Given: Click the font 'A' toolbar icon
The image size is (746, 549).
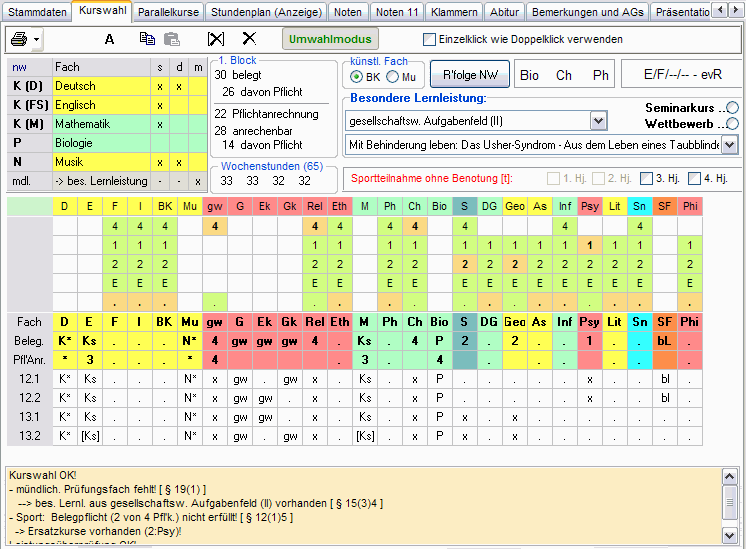Looking at the screenshot, I should 110,39.
